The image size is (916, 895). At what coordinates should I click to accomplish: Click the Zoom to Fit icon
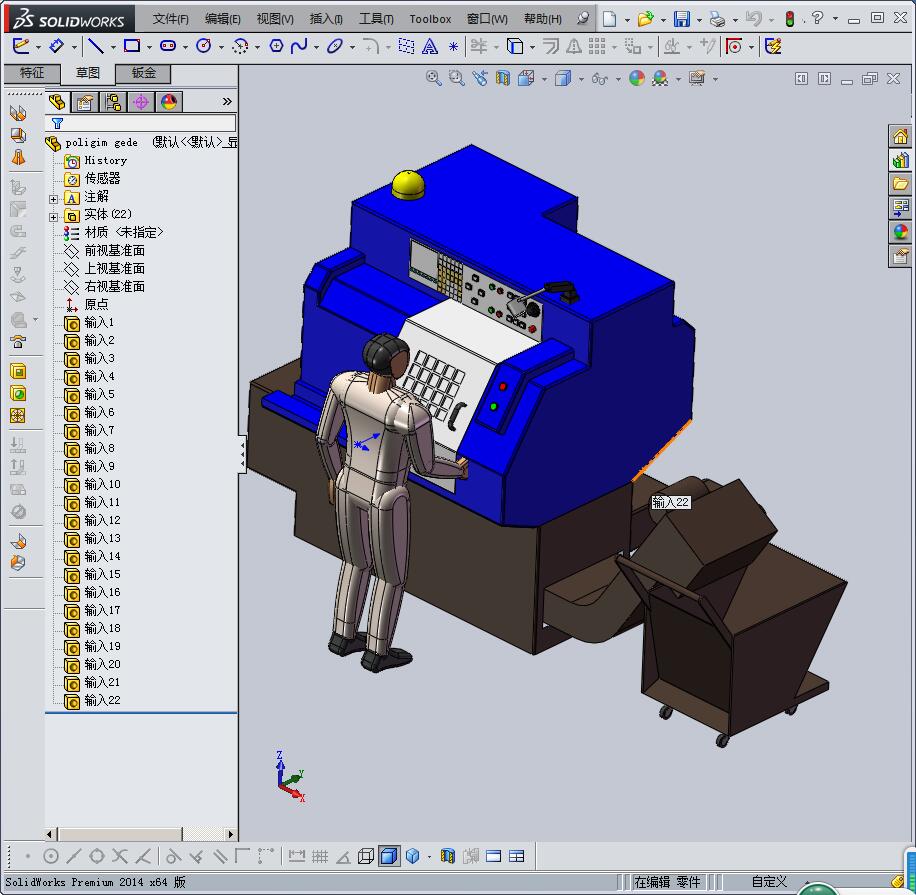click(x=432, y=78)
